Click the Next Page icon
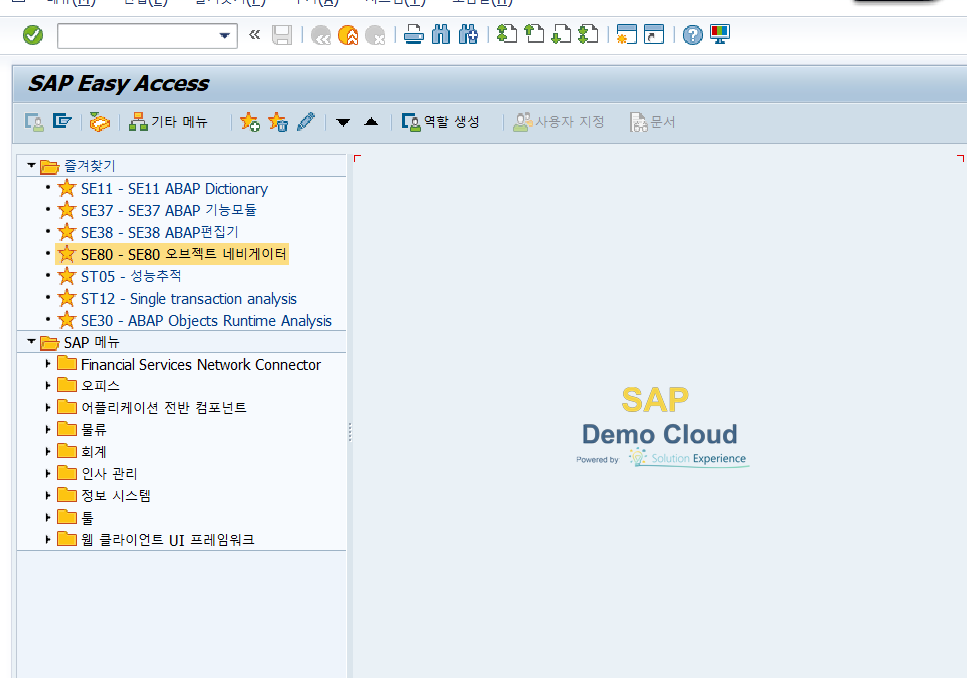 point(561,34)
